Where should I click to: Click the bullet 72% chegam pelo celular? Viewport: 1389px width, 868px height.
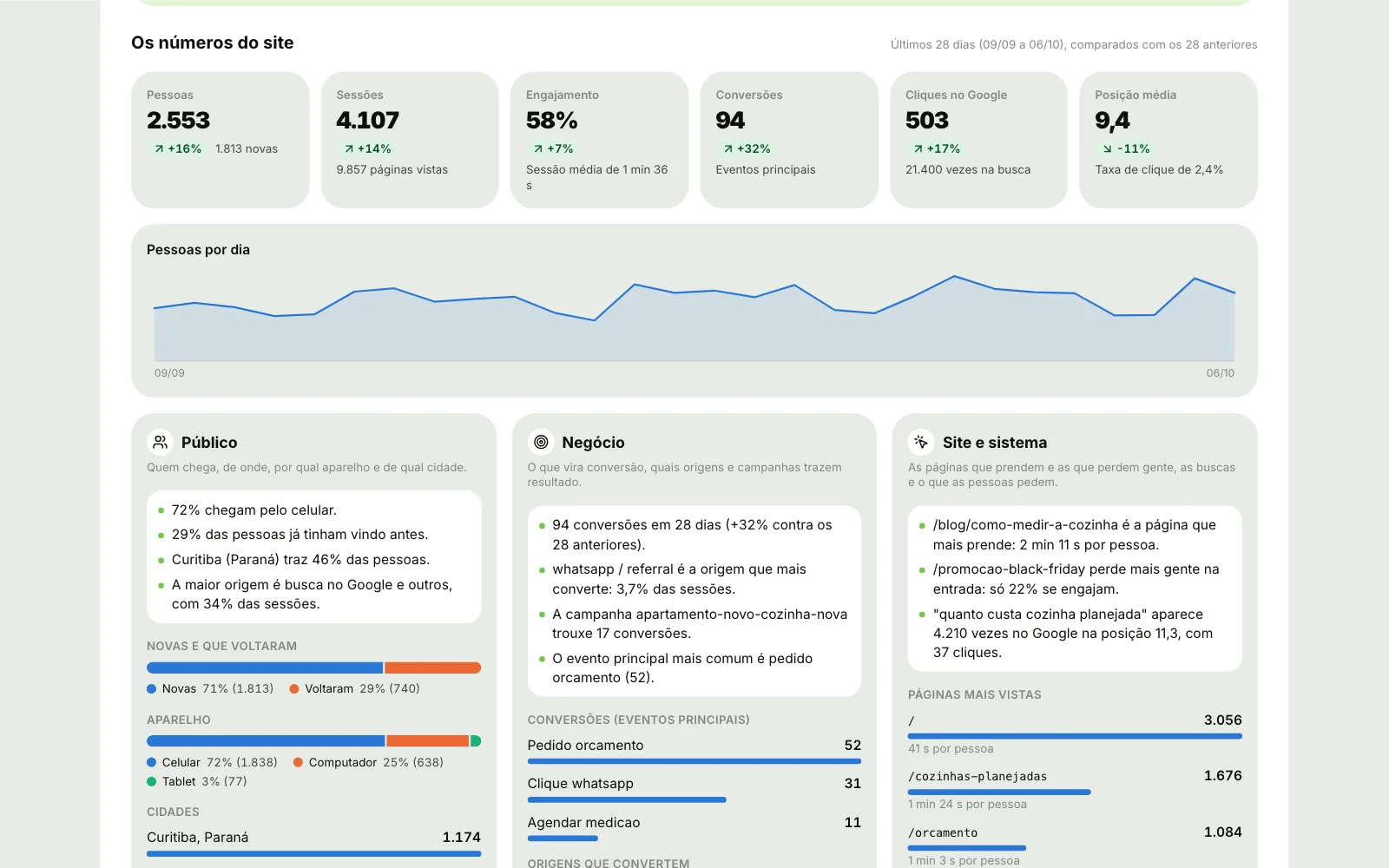pos(253,510)
